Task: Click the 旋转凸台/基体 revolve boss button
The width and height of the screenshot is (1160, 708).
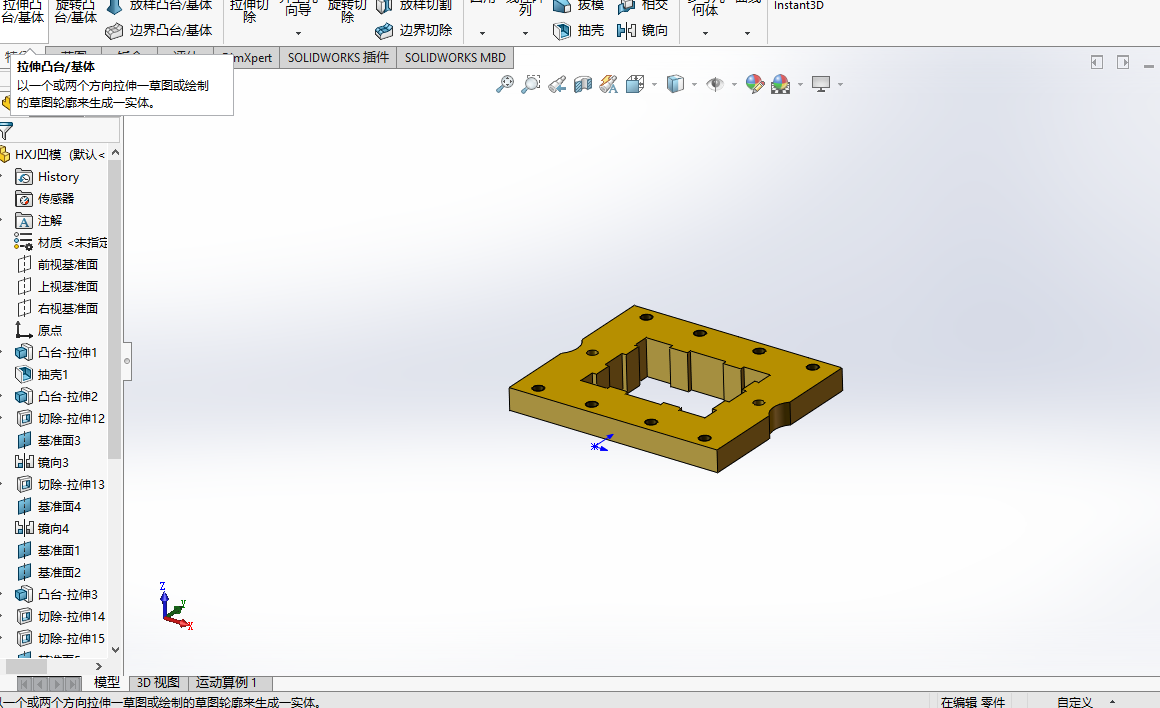Action: [75, 12]
